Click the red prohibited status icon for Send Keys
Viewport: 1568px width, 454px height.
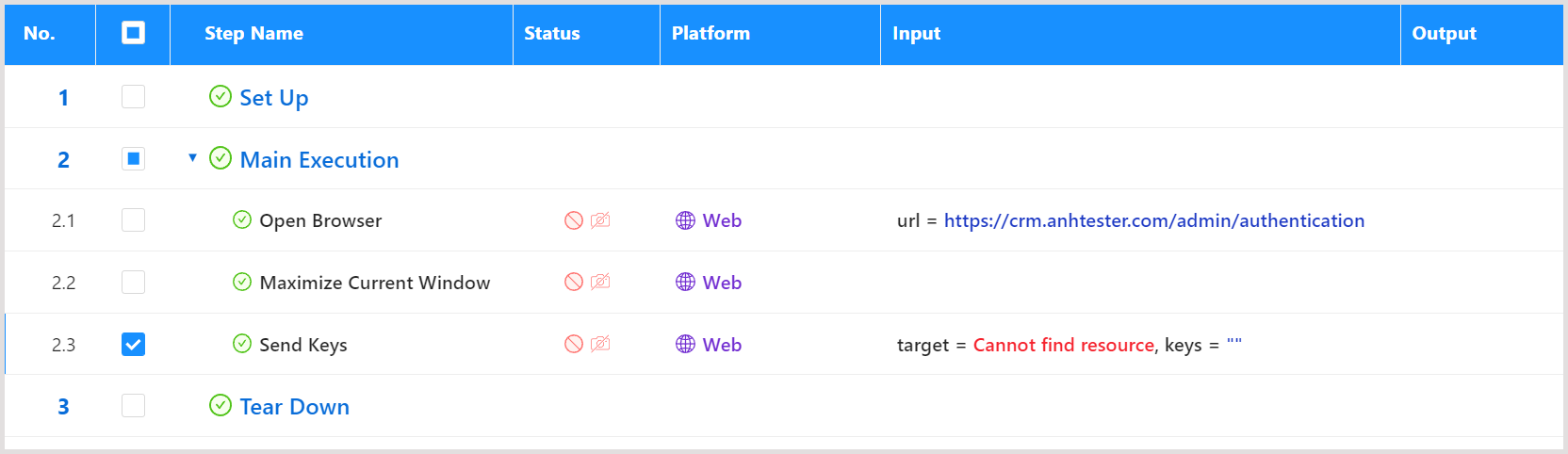coord(574,344)
